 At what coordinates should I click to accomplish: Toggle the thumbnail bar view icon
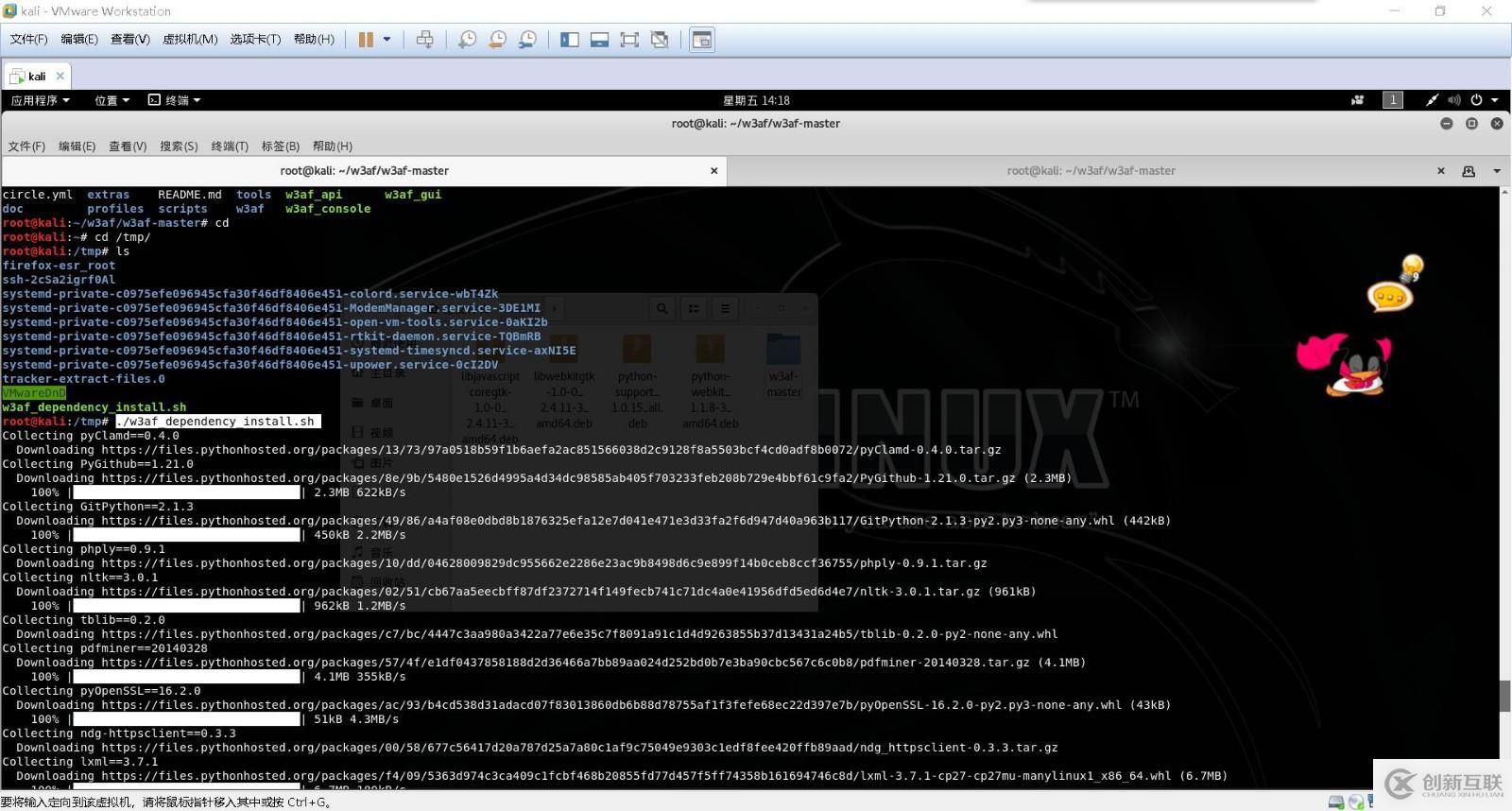[599, 40]
